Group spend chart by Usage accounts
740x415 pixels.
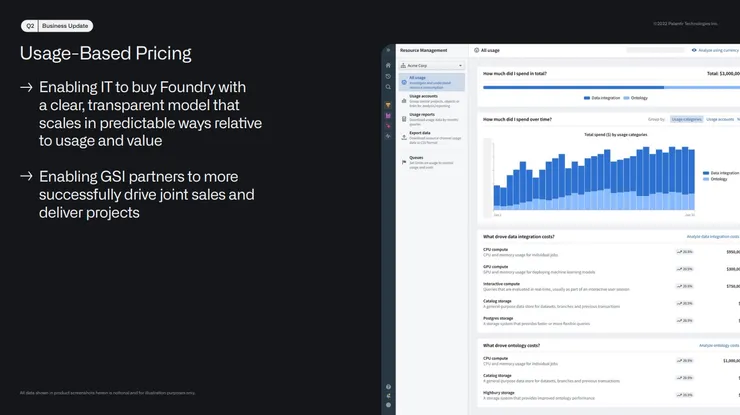click(x=720, y=119)
